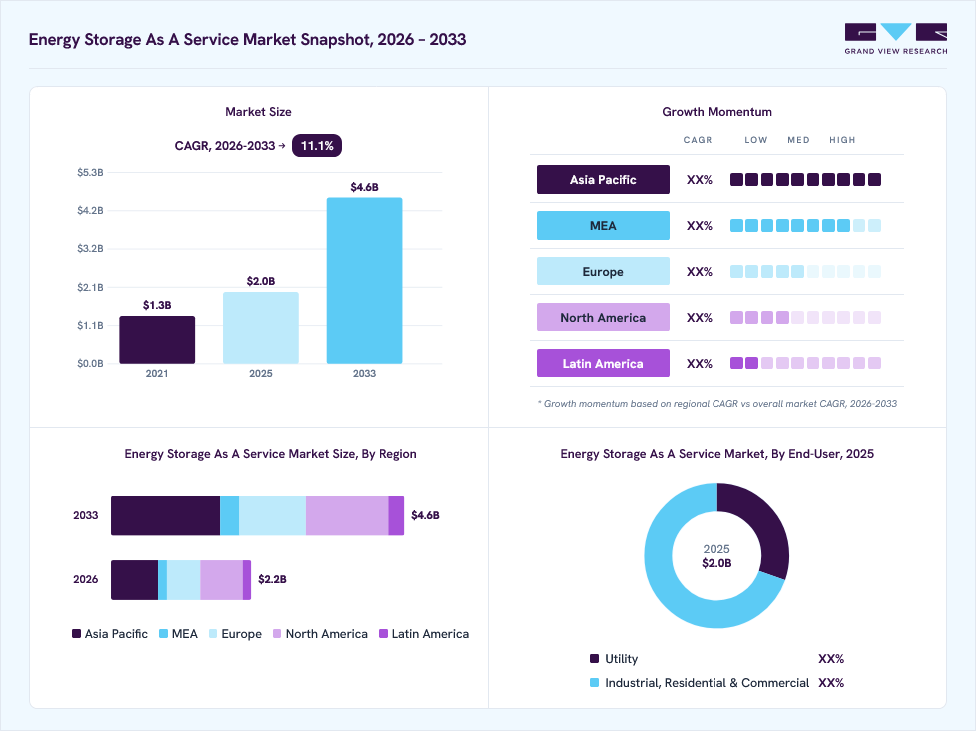The height and width of the screenshot is (731, 976).
Task: Click the North America region label
Action: click(x=603, y=318)
